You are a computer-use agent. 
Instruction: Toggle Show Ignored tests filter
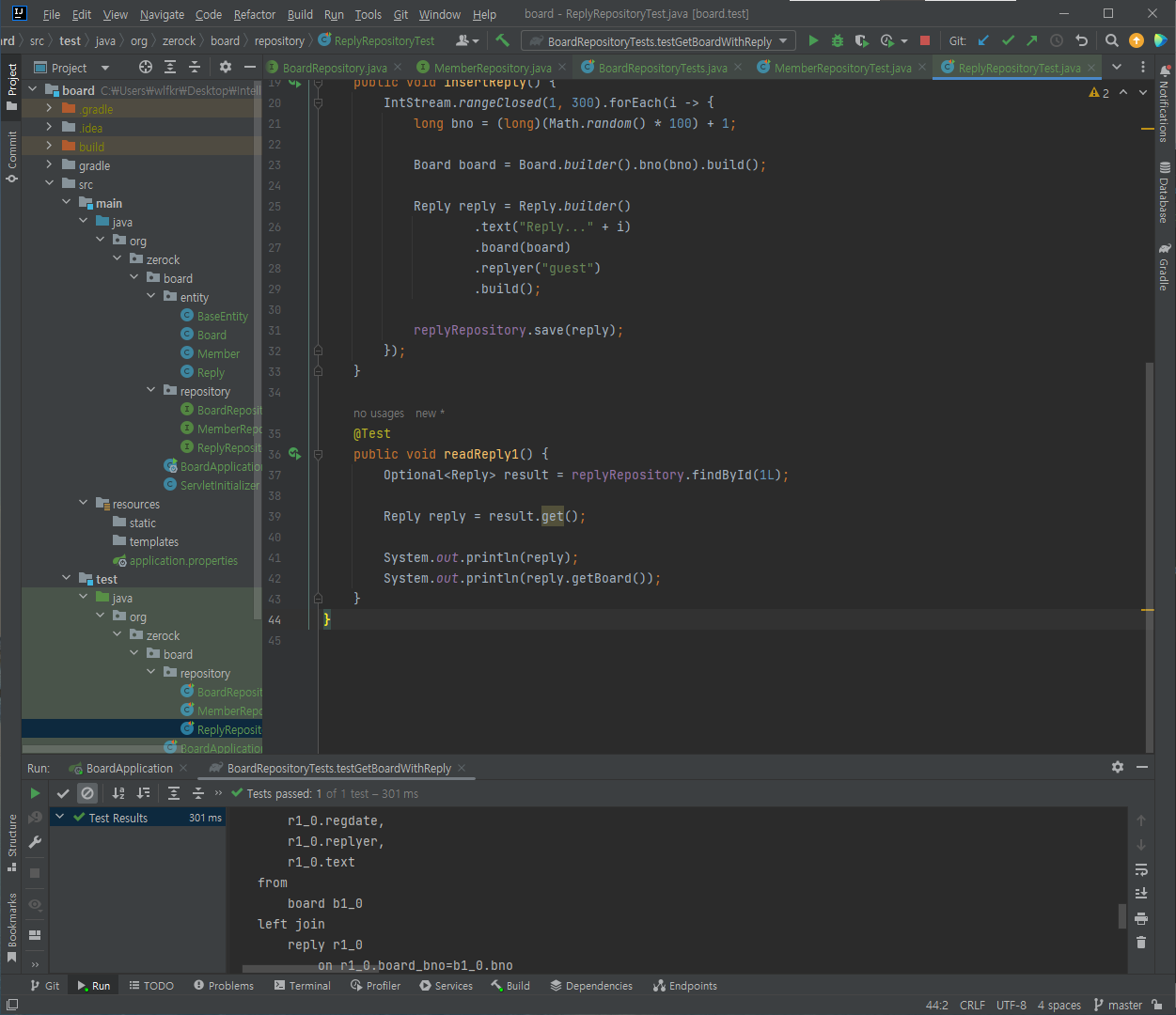pyautogui.click(x=87, y=793)
